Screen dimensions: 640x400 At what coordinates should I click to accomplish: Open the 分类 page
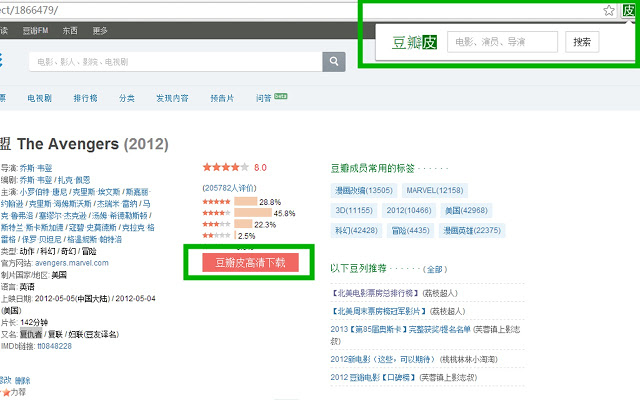coord(127,98)
